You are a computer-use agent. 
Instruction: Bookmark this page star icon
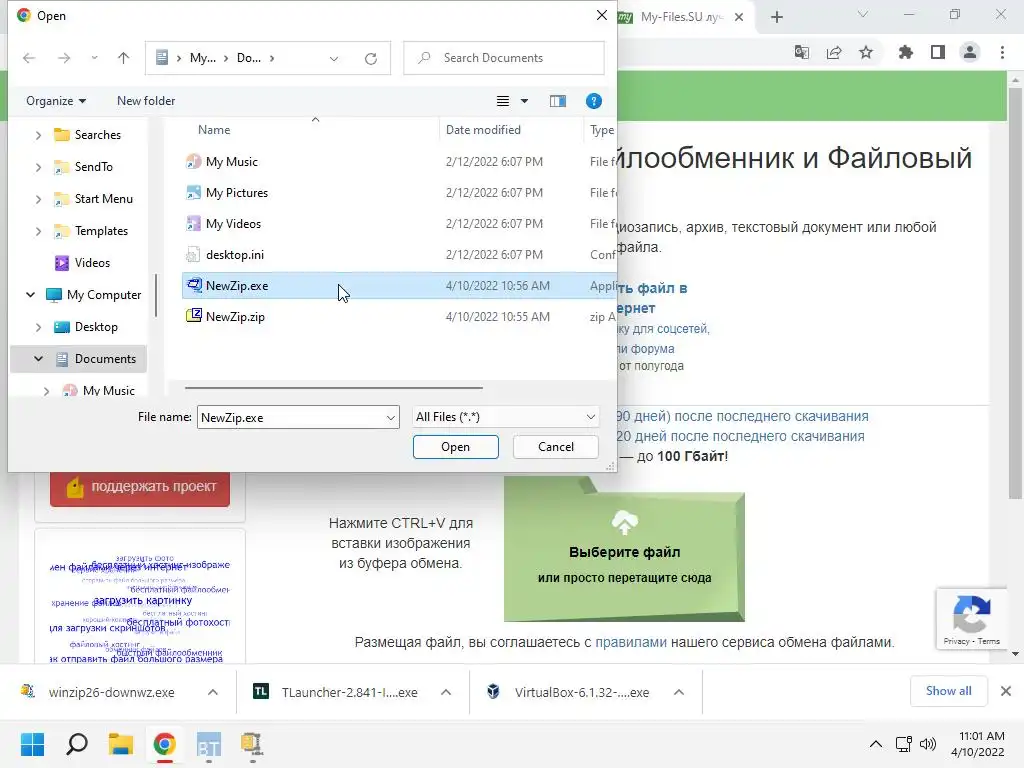tap(866, 52)
